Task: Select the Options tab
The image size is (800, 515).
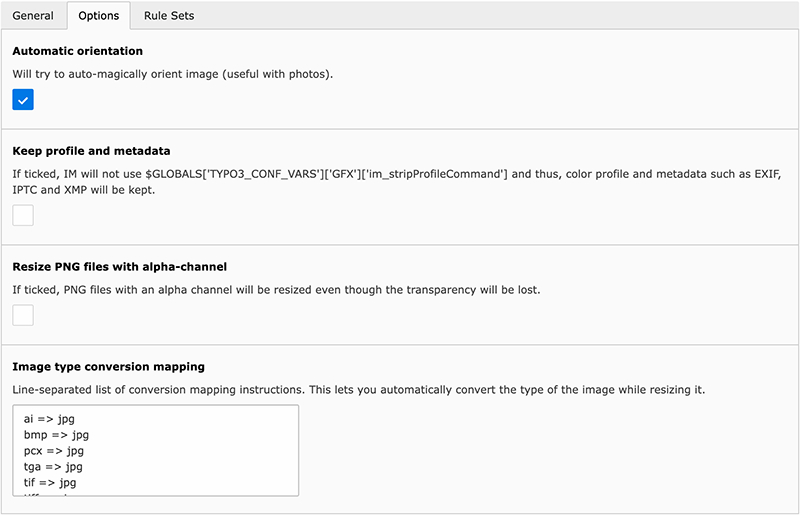Action: pyautogui.click(x=99, y=15)
